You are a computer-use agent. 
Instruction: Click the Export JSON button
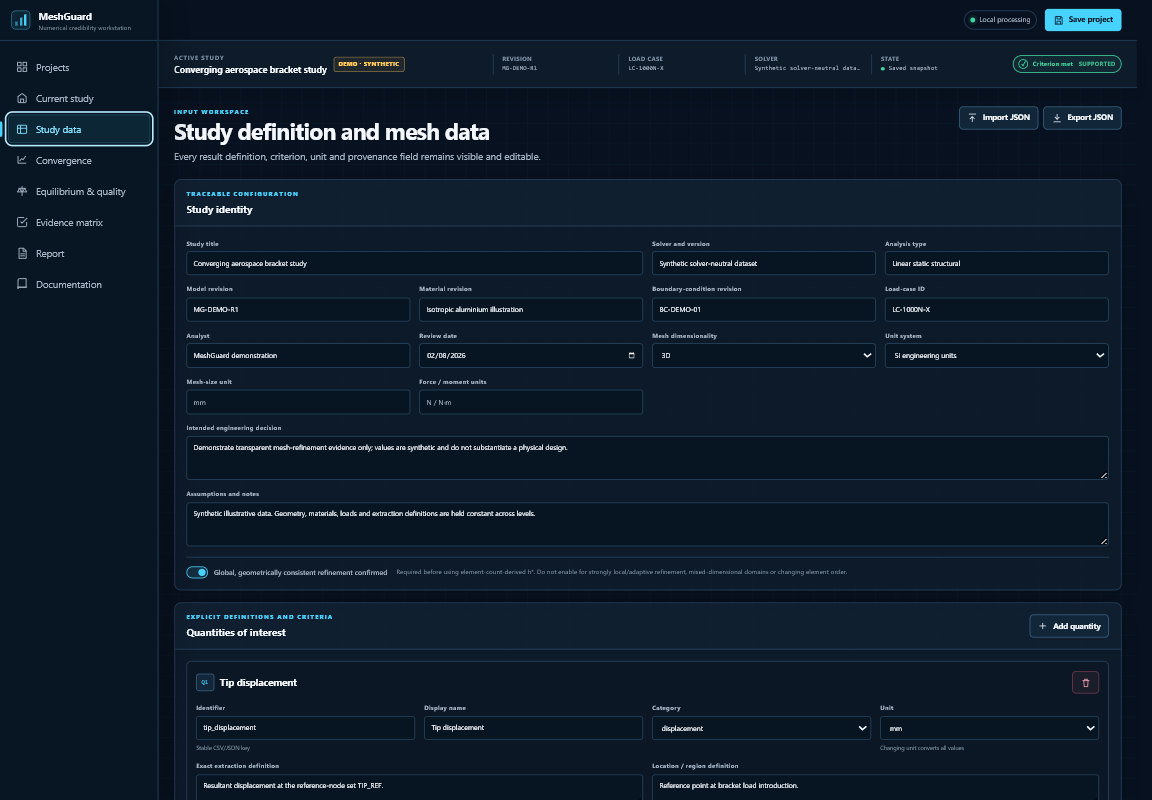pos(1082,118)
